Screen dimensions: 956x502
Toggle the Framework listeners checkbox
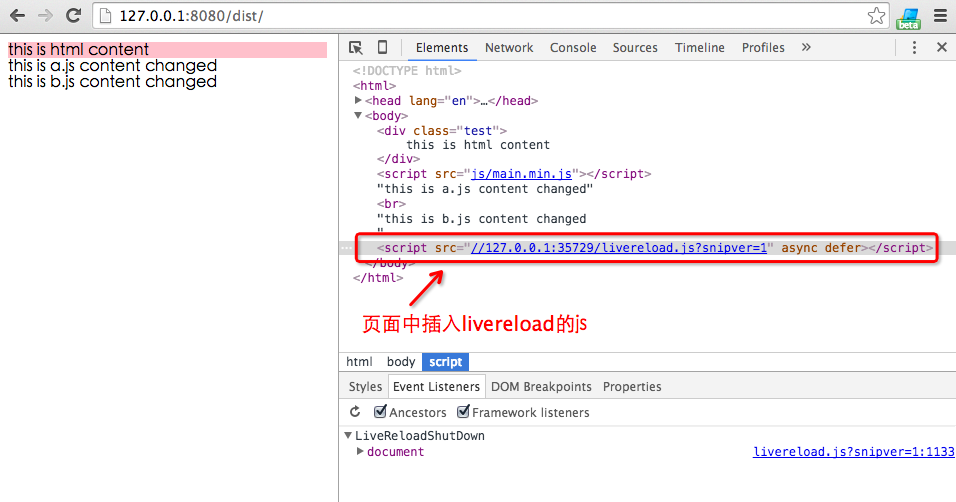point(463,412)
